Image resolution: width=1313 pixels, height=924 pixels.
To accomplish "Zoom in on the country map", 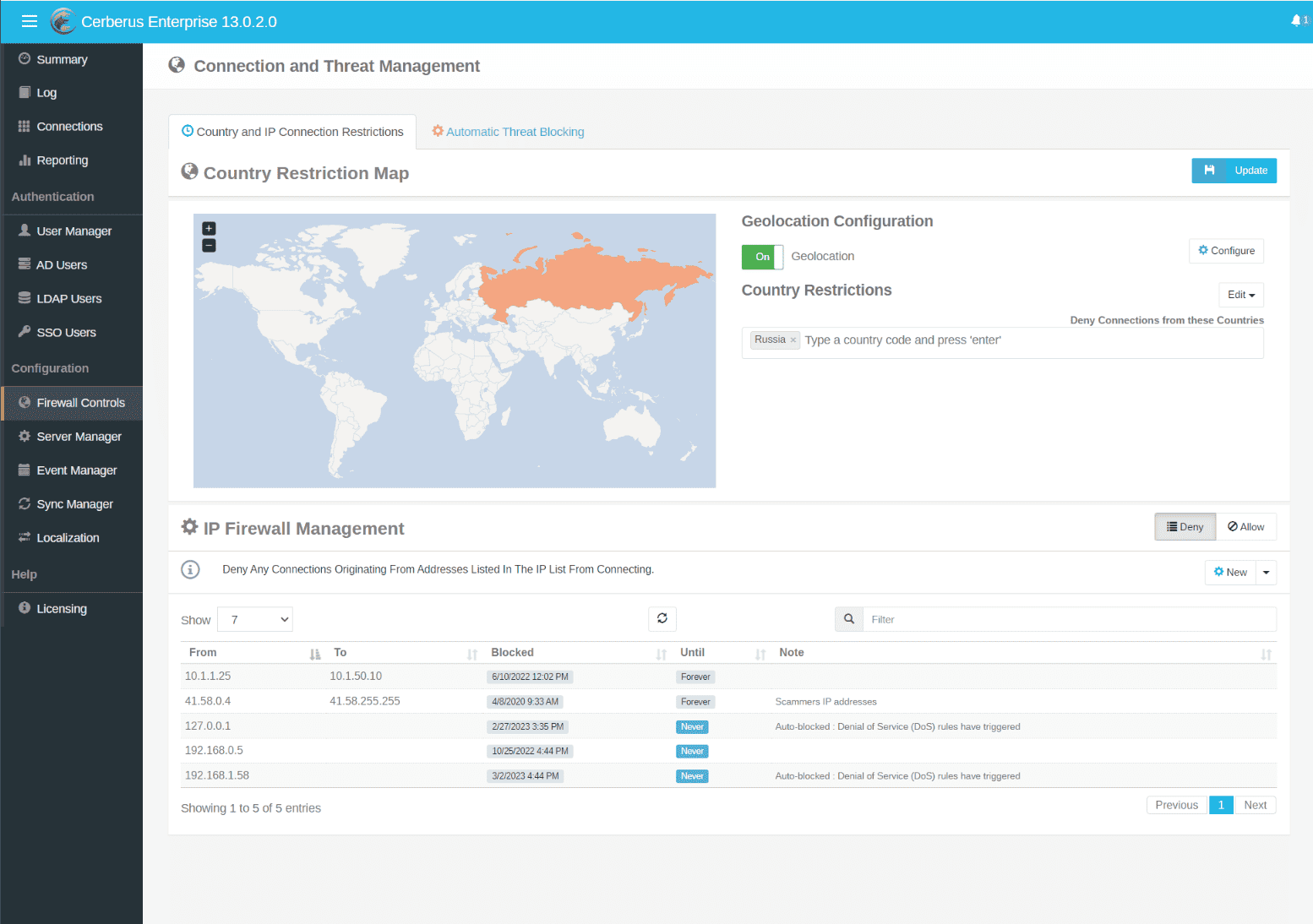I will tap(209, 229).
